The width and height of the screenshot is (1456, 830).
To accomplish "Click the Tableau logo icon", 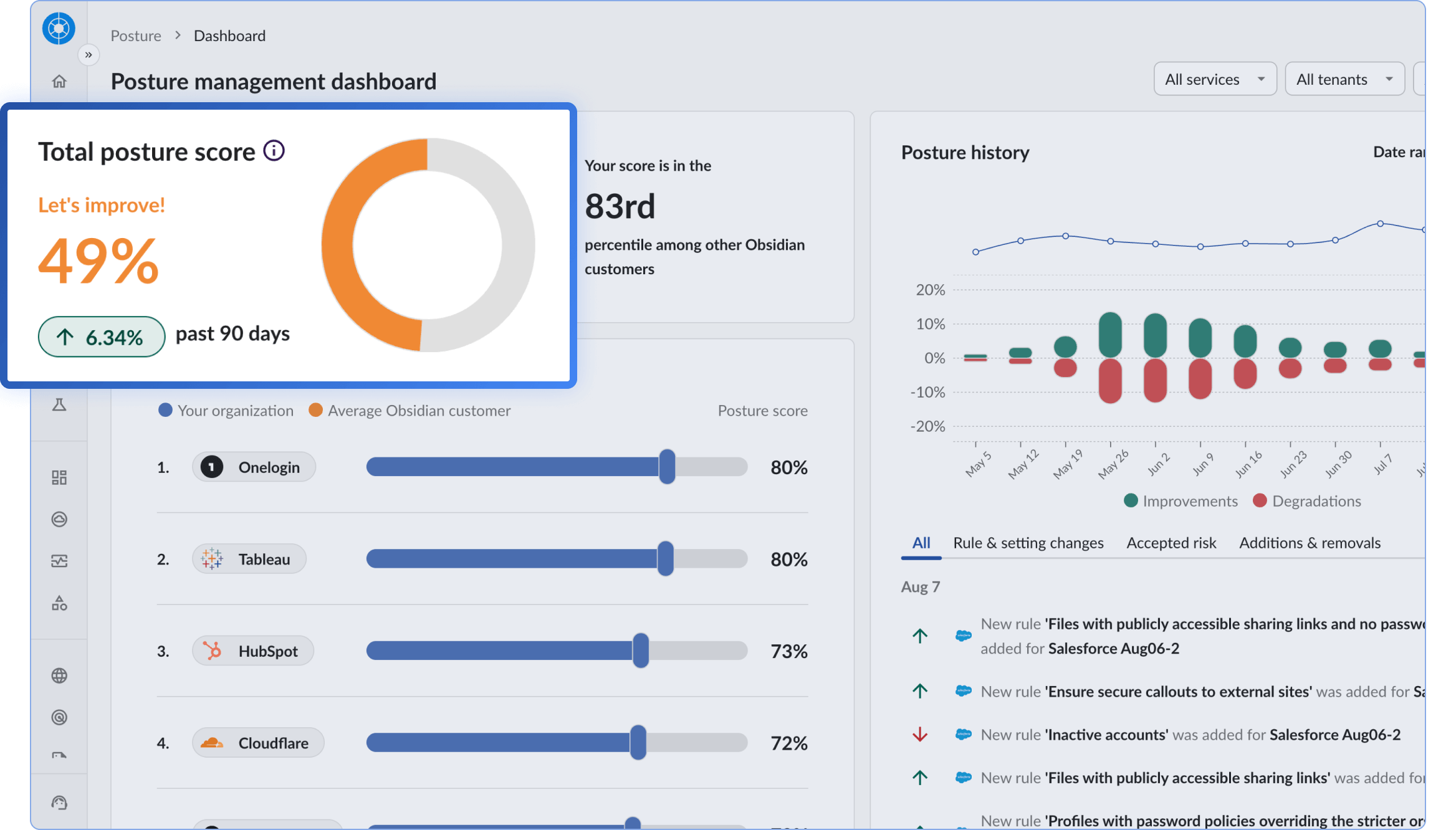I will tap(211, 559).
